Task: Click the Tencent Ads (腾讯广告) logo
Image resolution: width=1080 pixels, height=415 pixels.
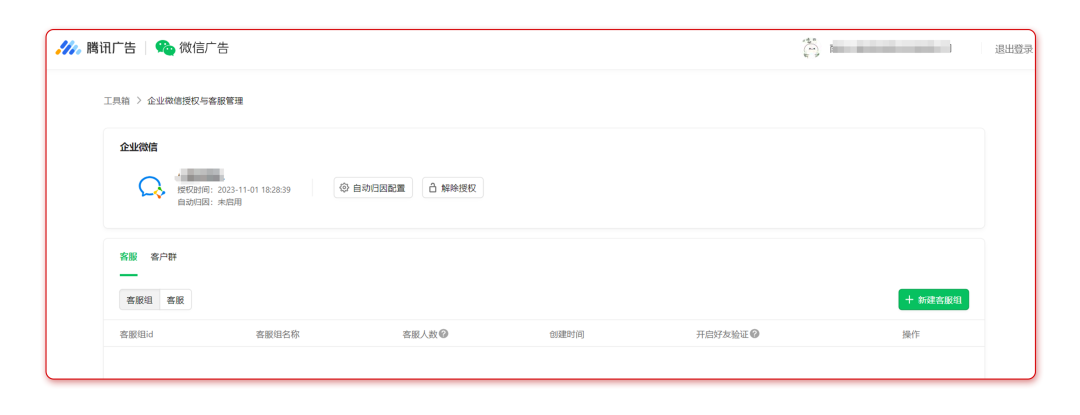Action: pos(95,48)
